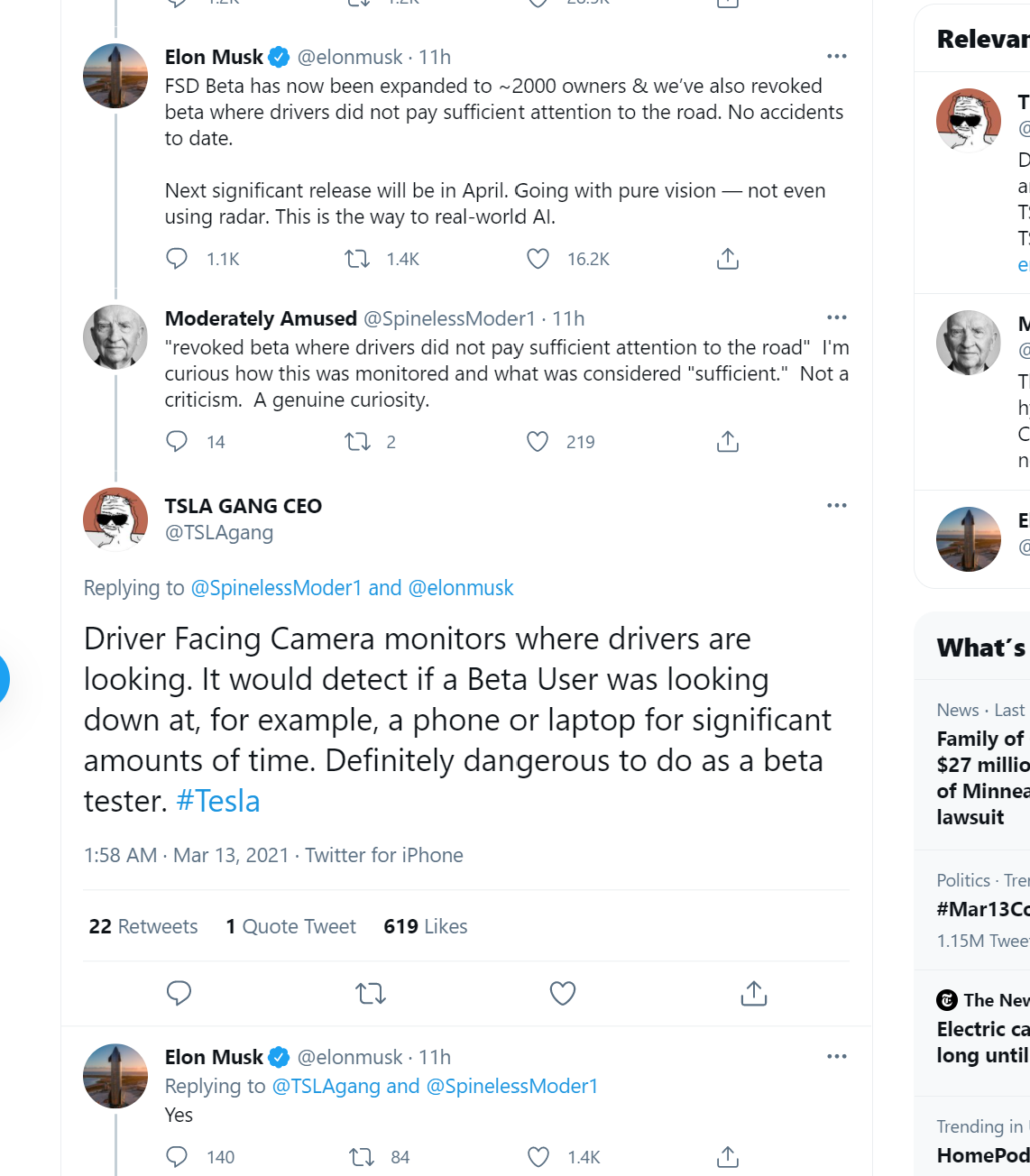This screenshot has height=1176, width=1030.
Task: Open the @SpinelessModer1 mention in Replying to
Action: [276, 588]
